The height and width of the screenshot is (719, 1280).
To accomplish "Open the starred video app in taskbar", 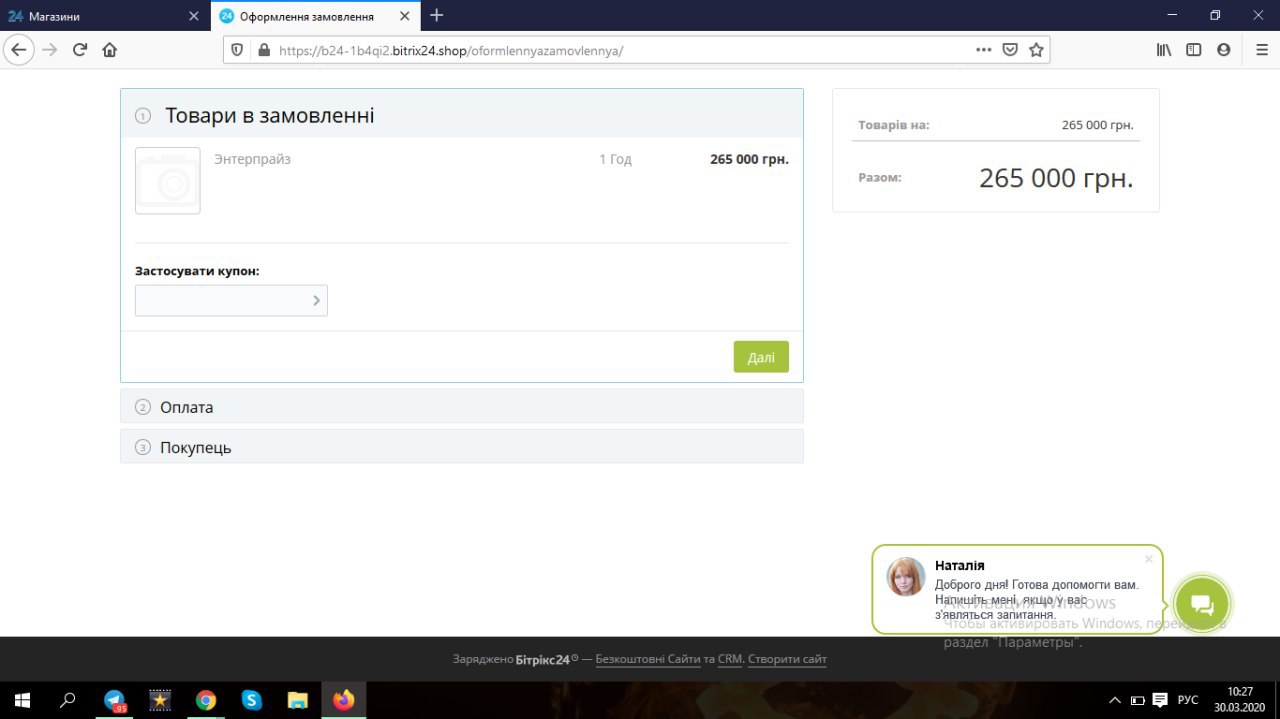I will click(x=160, y=700).
